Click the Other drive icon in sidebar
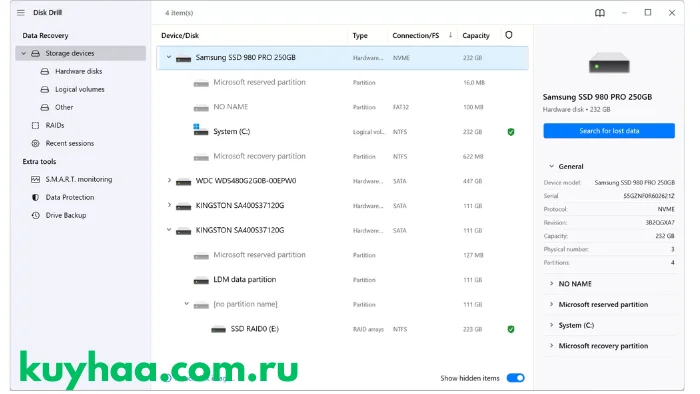 pos(45,108)
